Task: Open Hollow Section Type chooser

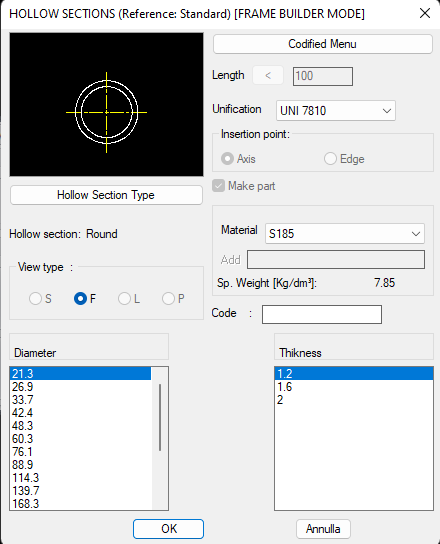Action: click(x=106, y=195)
